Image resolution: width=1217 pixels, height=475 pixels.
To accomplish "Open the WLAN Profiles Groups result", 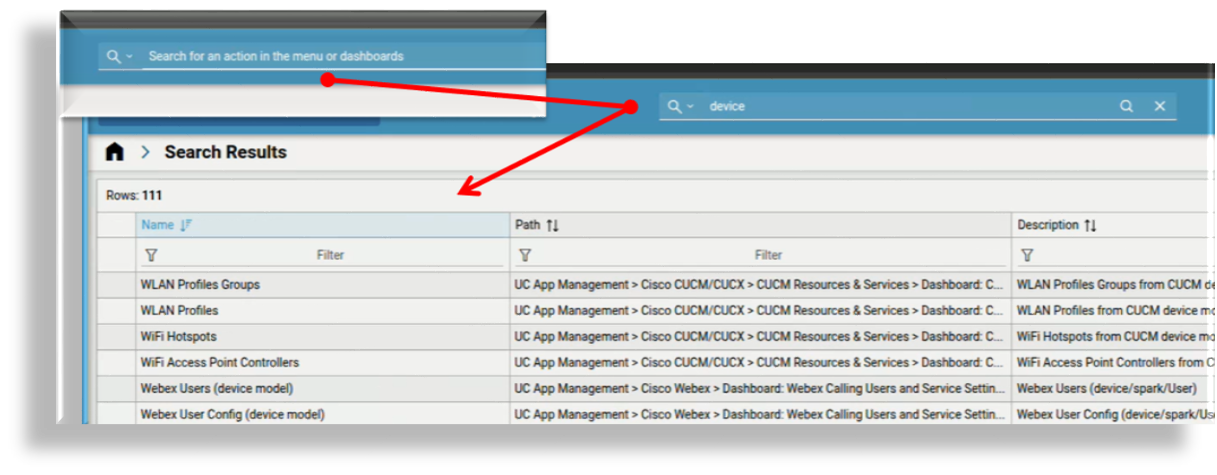I will (200, 285).
